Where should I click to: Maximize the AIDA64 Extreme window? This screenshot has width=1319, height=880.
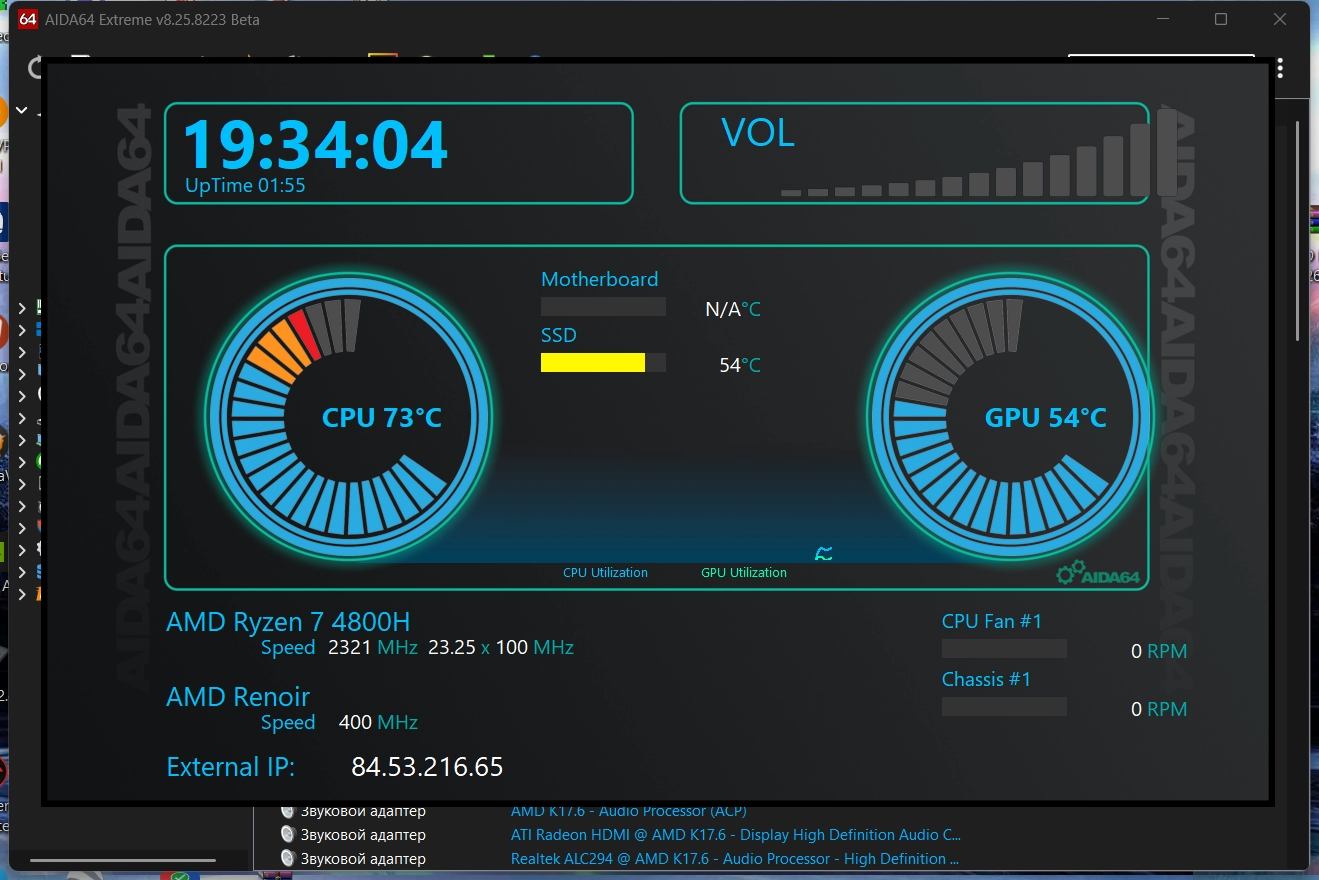pos(1221,19)
